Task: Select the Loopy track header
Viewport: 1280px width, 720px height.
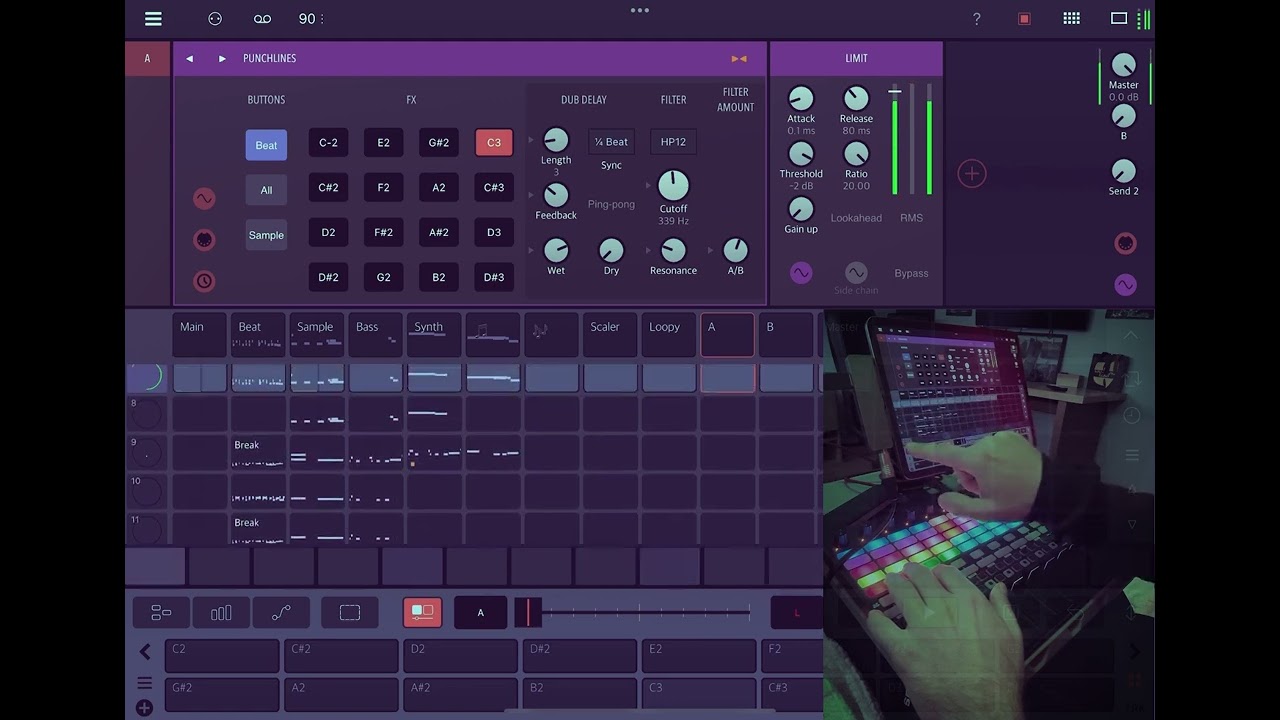Action: tap(668, 335)
